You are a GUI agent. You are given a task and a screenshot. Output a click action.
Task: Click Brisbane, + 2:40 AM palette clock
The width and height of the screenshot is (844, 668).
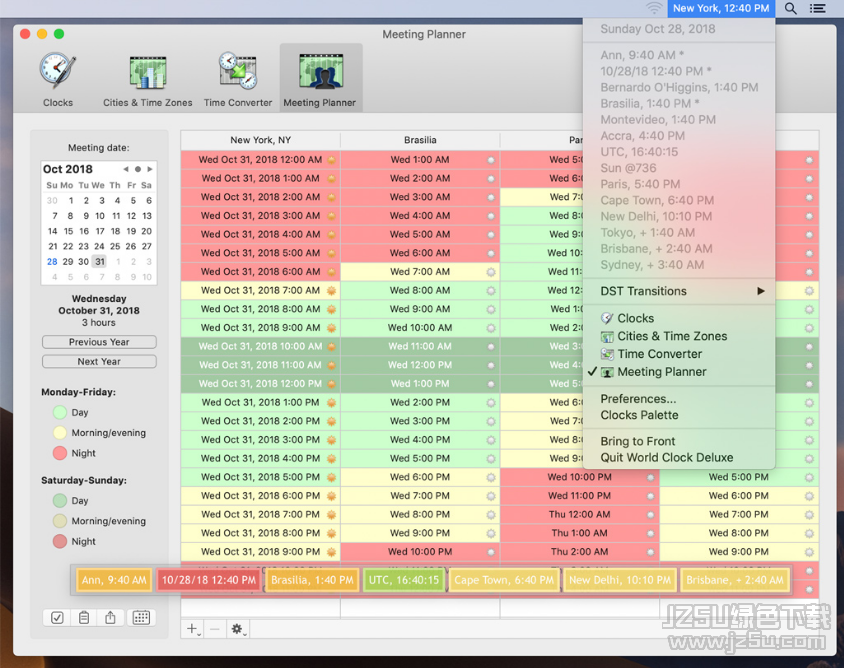[x=735, y=580]
